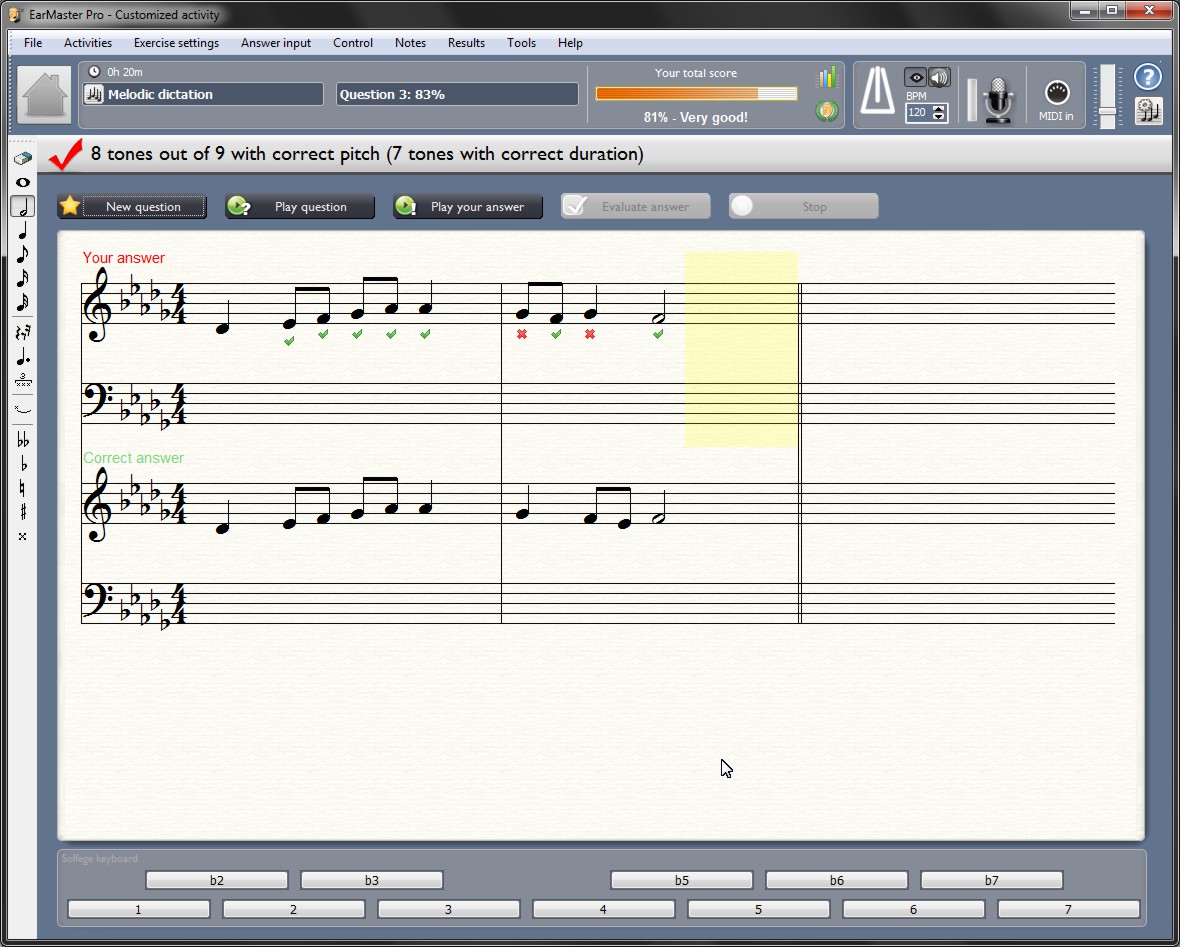The width and height of the screenshot is (1180, 947).
Task: Adjust the master volume slider handle
Action: (1107, 110)
